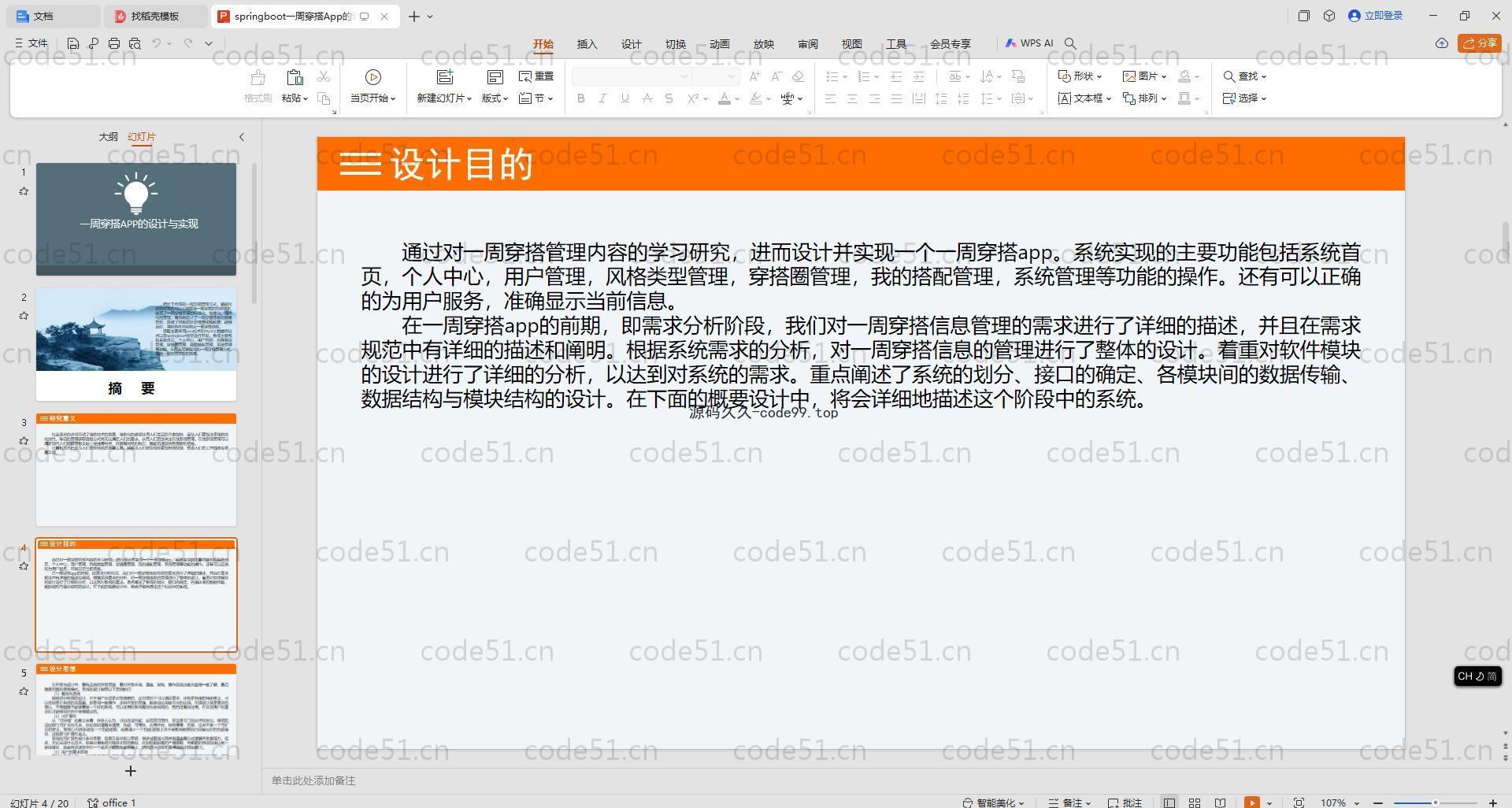Viewport: 1512px width, 808px height.
Task: Expand the Text Box (文本框) dropdown
Action: [x=1084, y=98]
